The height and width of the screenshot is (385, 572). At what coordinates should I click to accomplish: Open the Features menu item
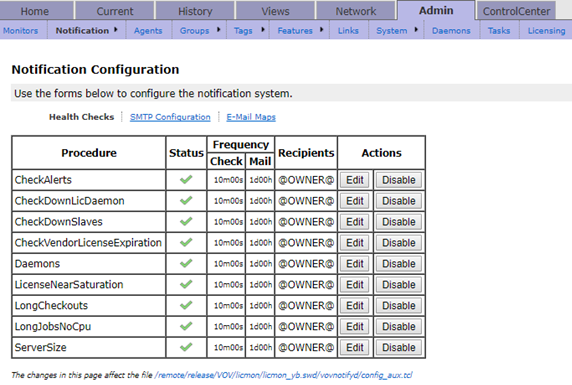pos(295,31)
